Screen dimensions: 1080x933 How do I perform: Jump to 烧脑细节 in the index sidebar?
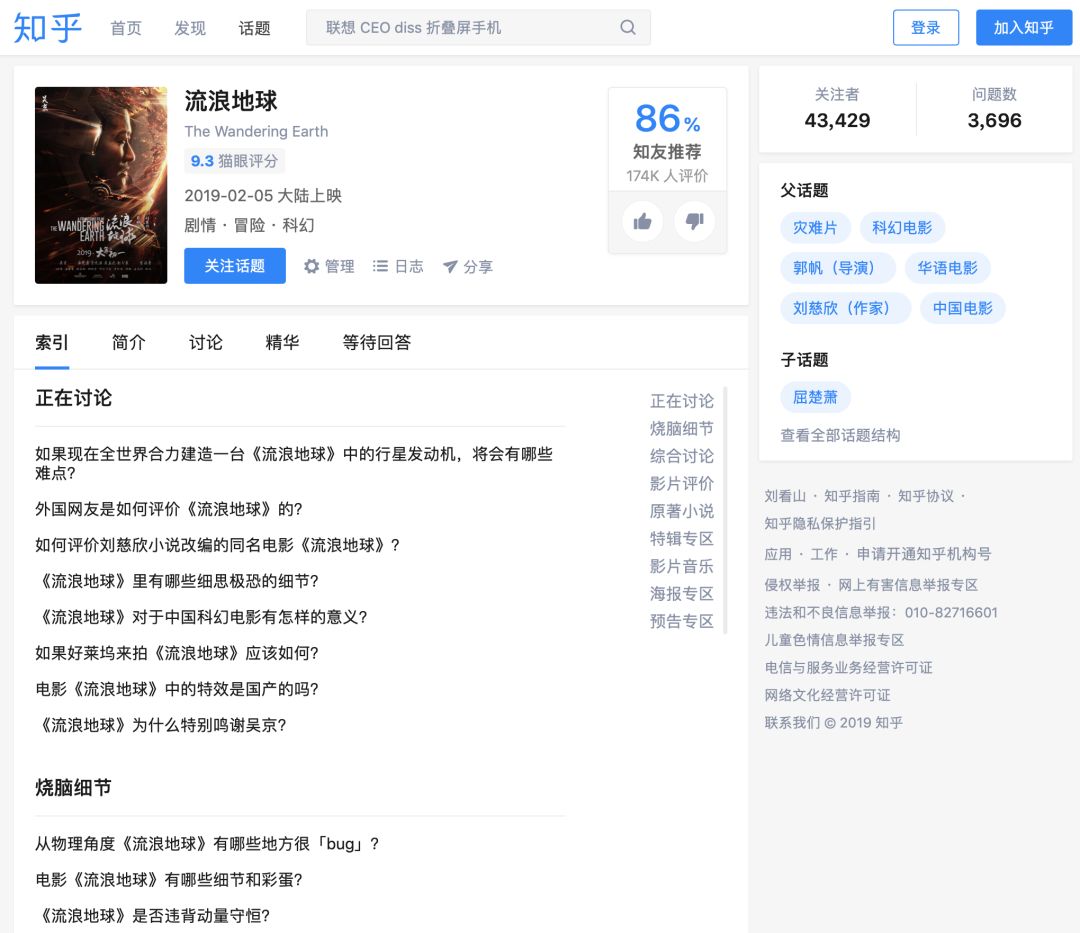682,428
